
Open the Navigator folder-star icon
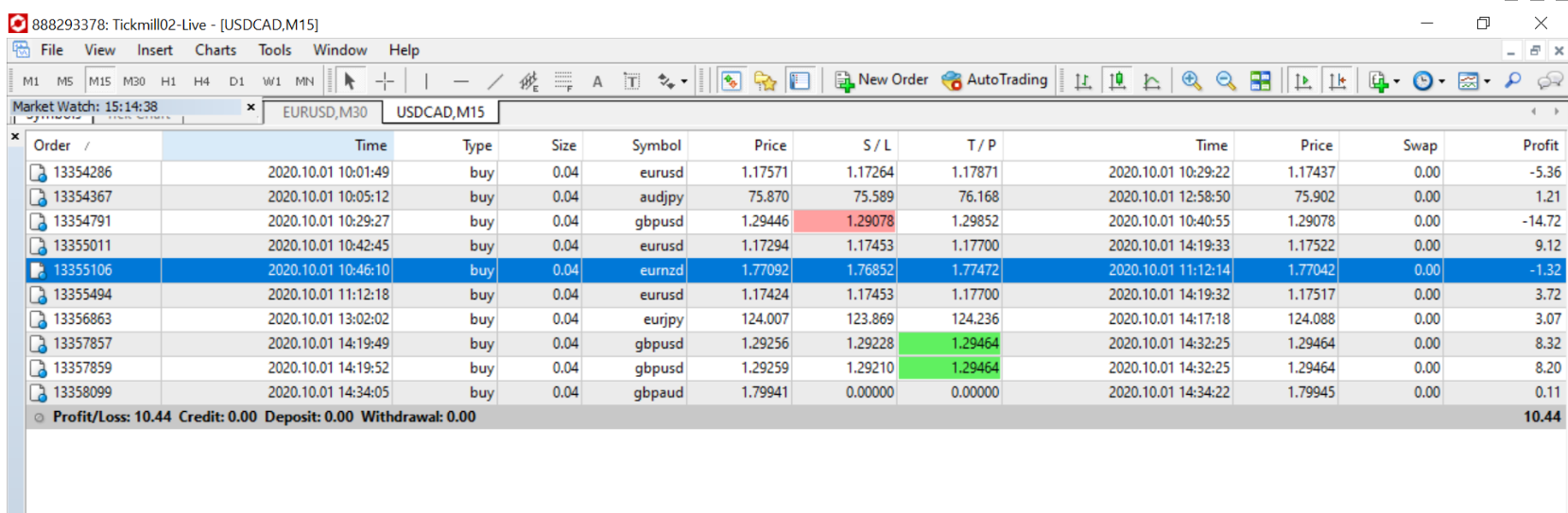pyautogui.click(x=765, y=81)
